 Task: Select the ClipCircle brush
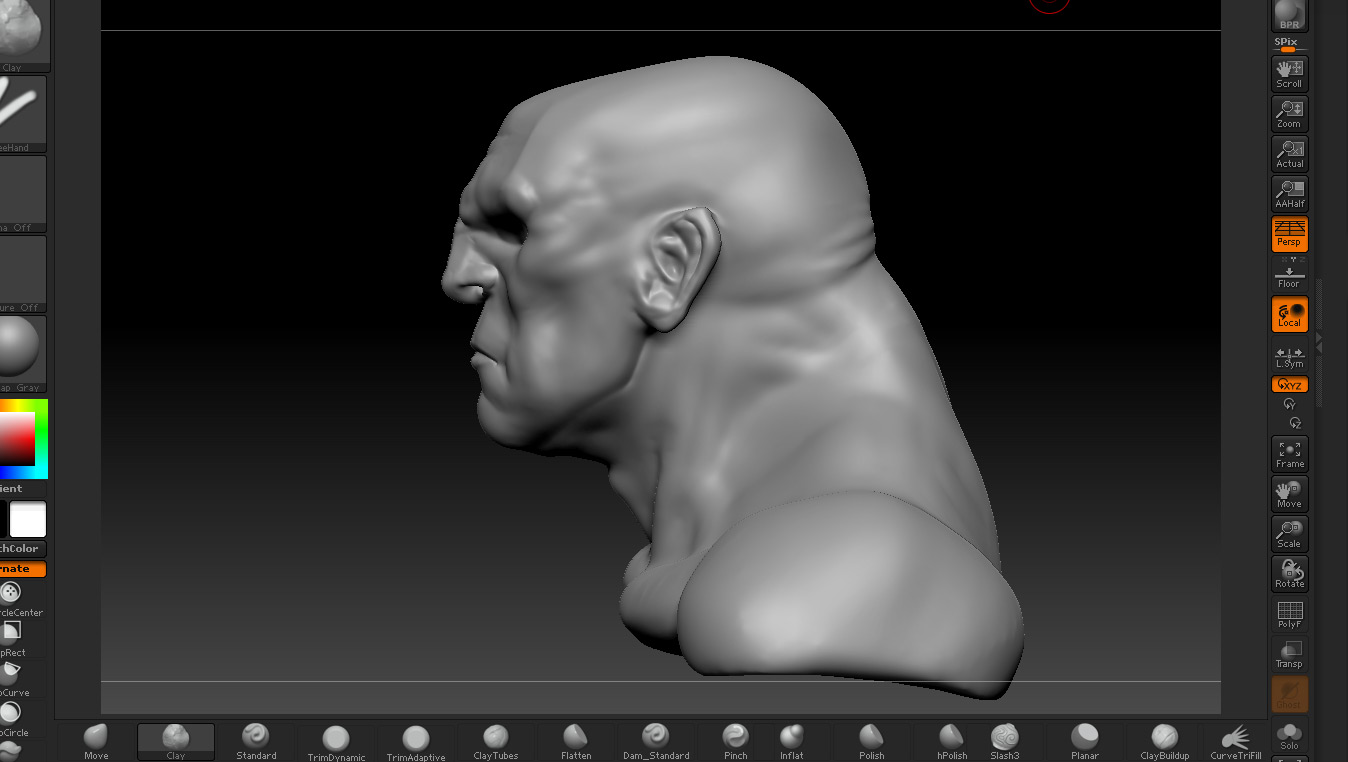coord(12,719)
